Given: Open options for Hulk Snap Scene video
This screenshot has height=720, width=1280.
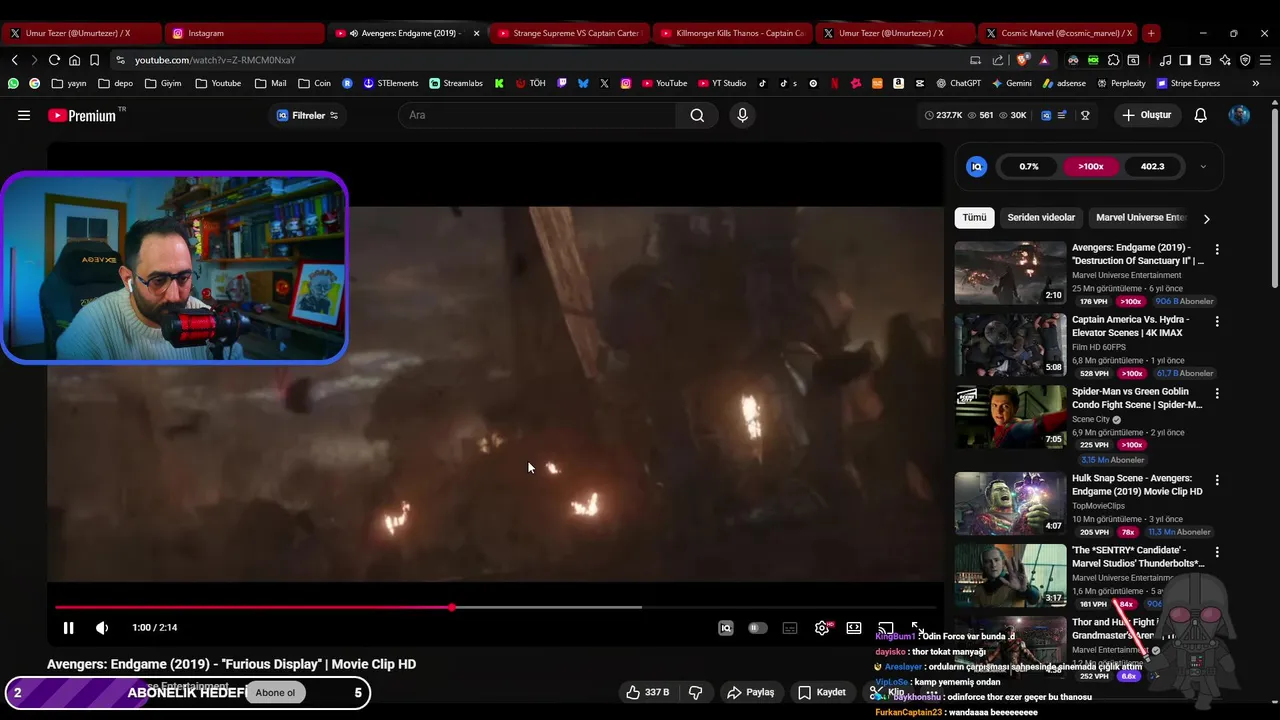Looking at the screenshot, I should tap(1217, 480).
